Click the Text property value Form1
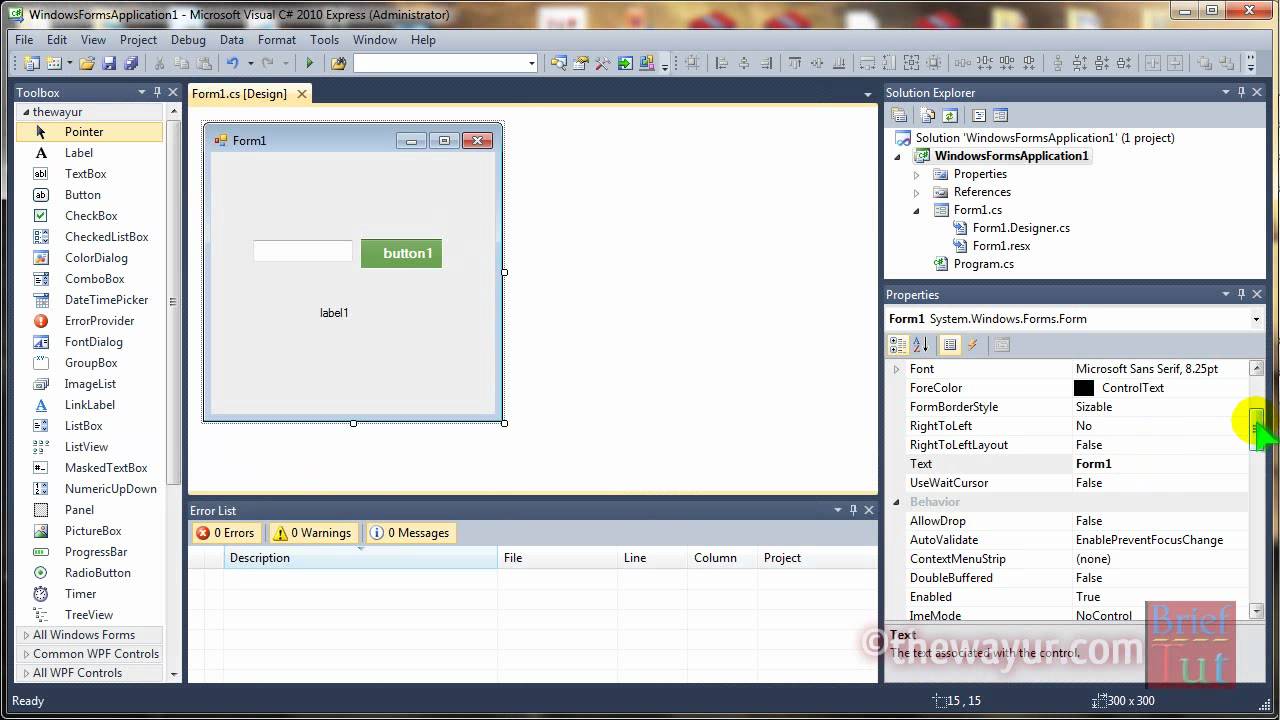1280x720 pixels. [x=1093, y=464]
